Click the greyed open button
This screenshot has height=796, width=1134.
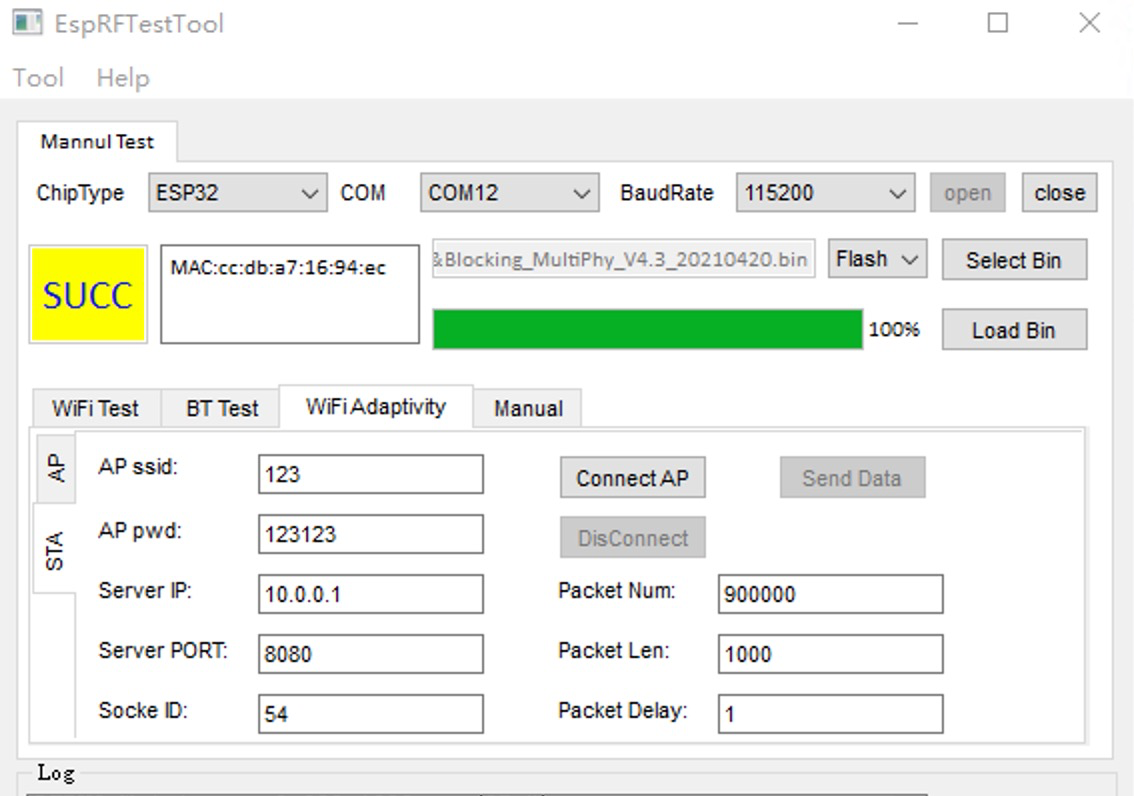tap(967, 193)
